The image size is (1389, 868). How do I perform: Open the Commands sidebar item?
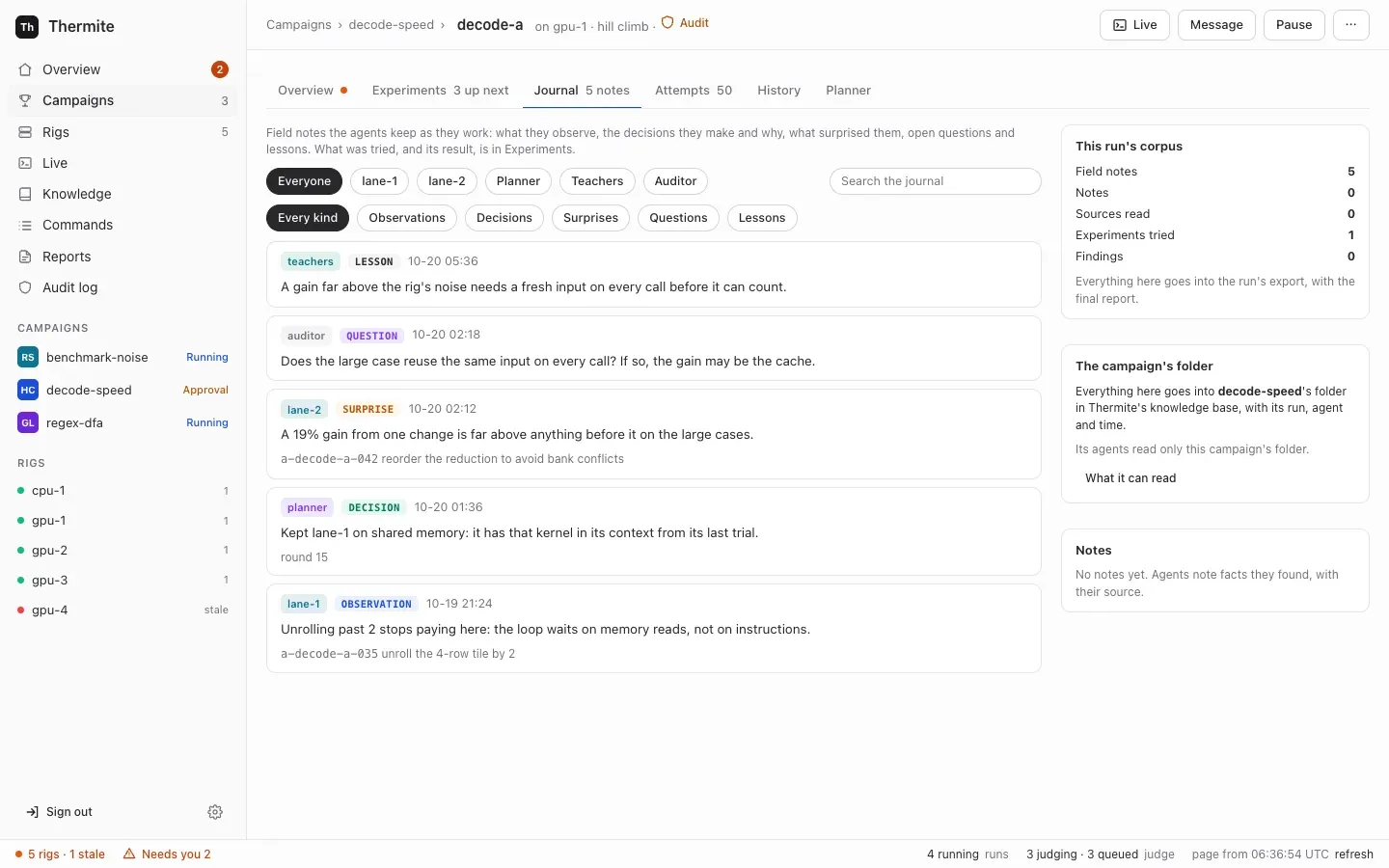pos(123,225)
